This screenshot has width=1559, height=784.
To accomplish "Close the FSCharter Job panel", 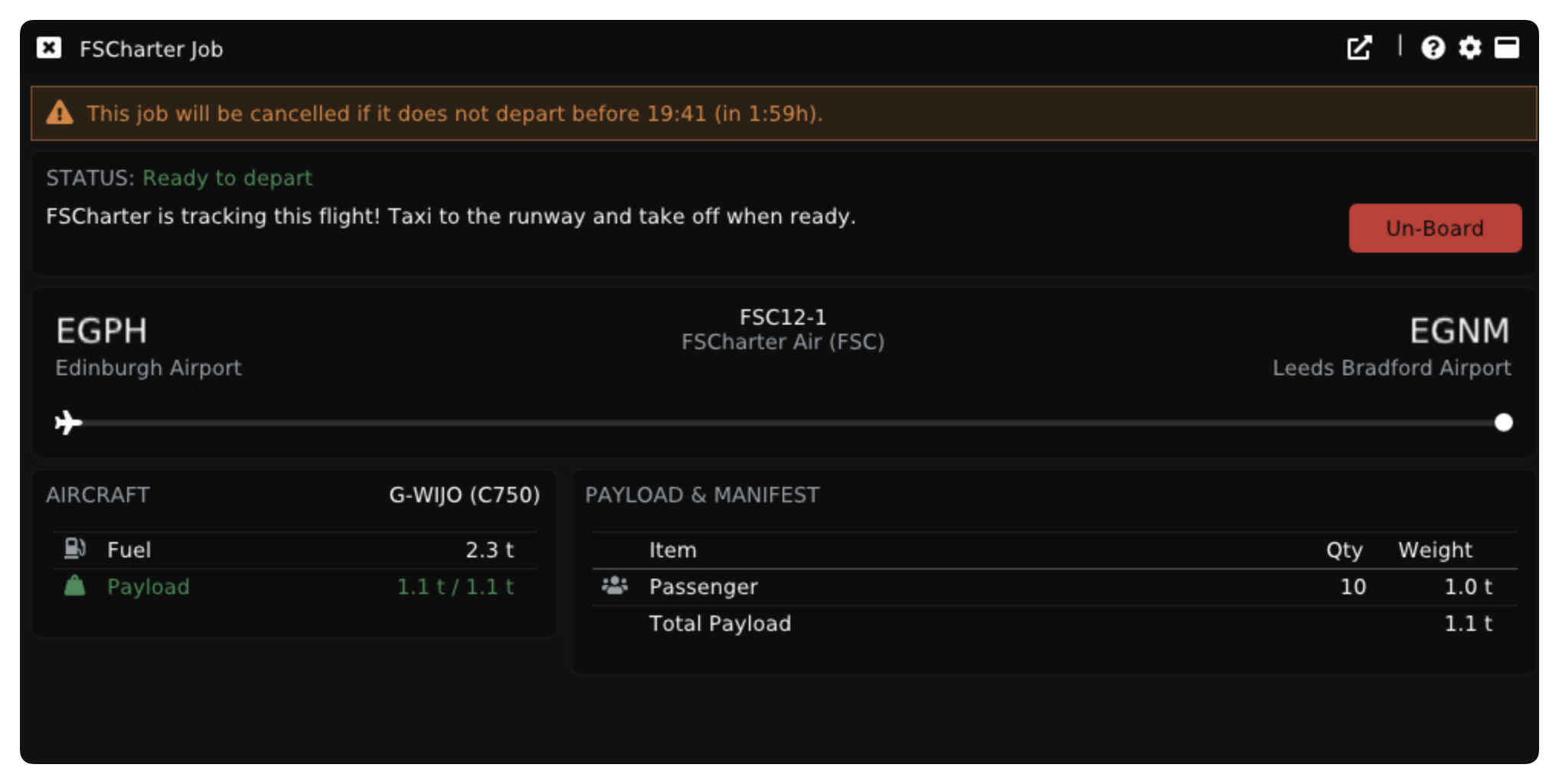I will point(49,48).
